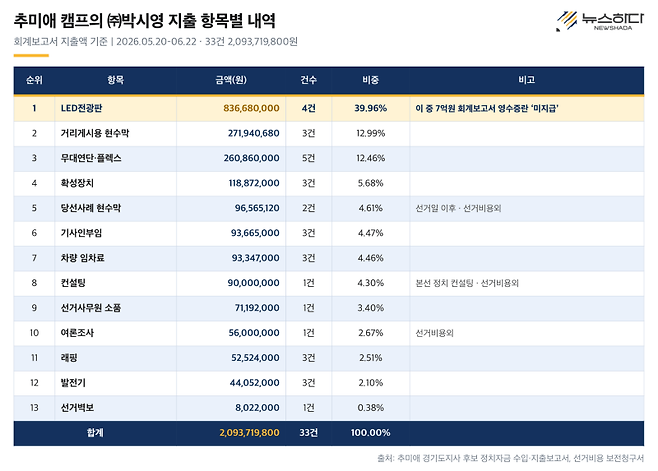658x471 pixels.
Task: Select the 항목 column header
Action: pos(115,80)
